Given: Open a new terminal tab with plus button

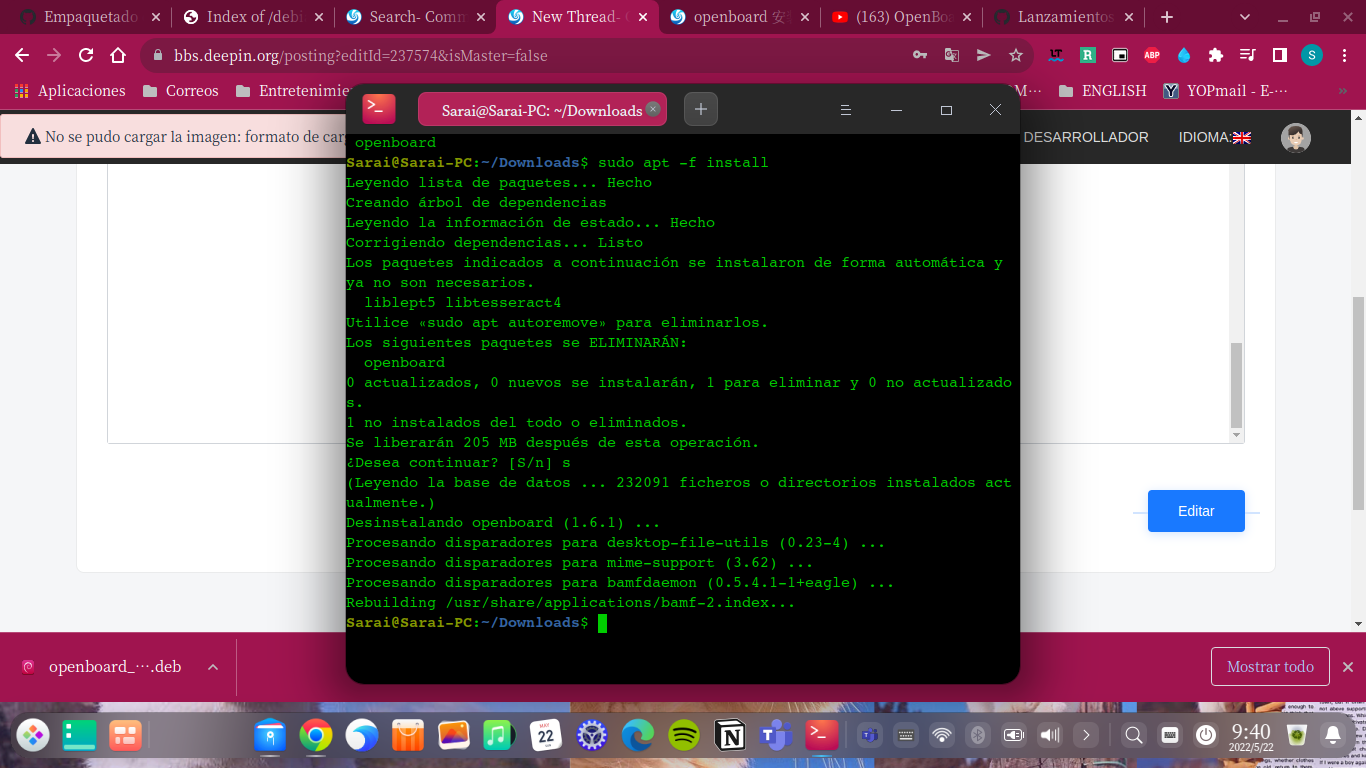Looking at the screenshot, I should click(x=700, y=109).
